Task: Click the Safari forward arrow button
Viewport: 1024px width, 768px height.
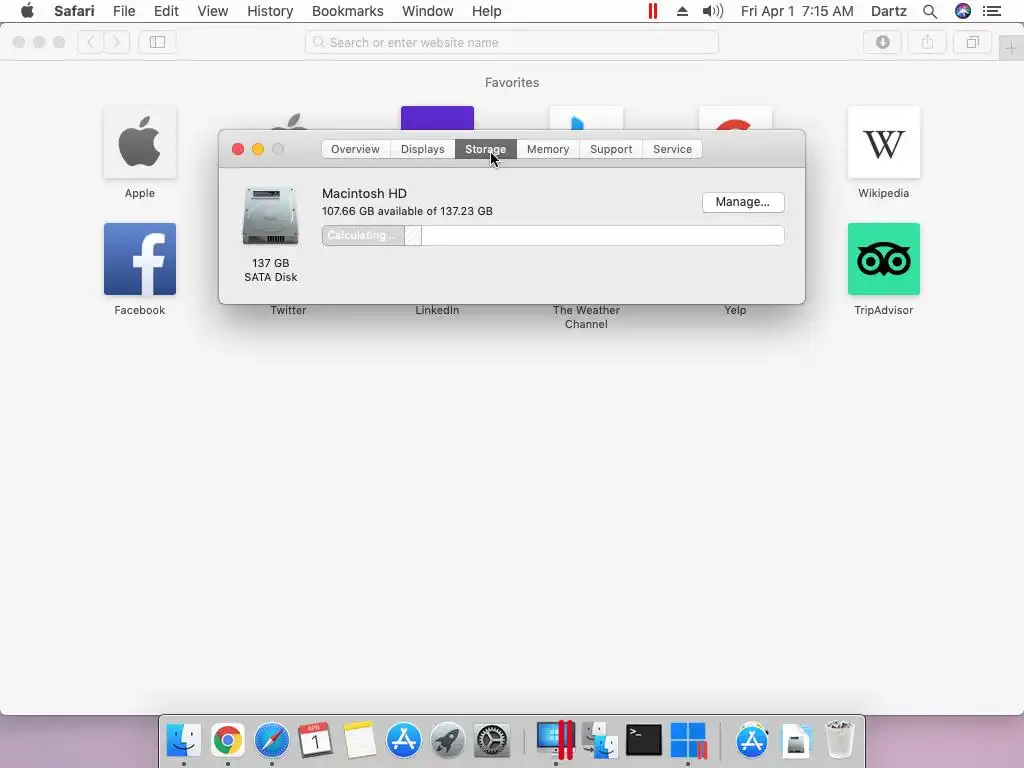Action: [x=116, y=42]
